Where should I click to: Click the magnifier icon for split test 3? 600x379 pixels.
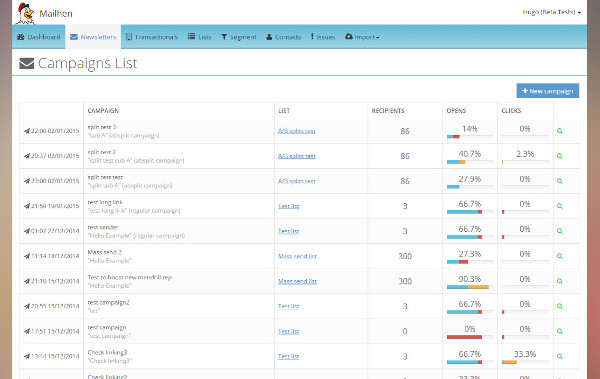pos(560,131)
